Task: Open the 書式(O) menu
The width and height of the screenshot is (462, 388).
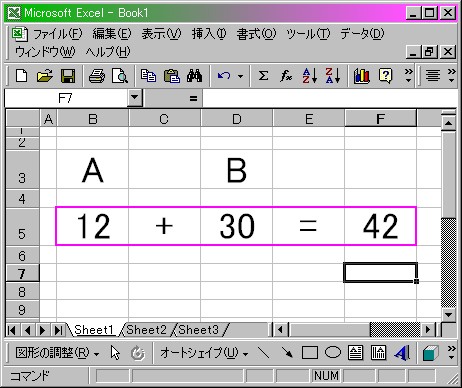Action: [256, 34]
